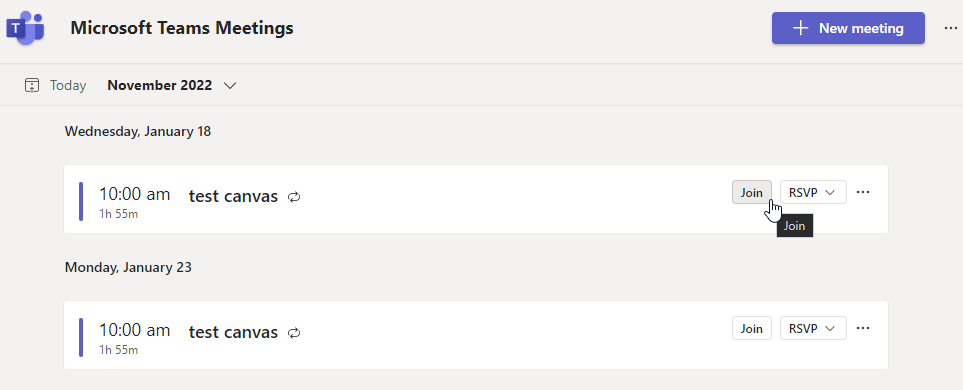
Task: Select the Monday, January 23 date heading
Action: pos(128,267)
